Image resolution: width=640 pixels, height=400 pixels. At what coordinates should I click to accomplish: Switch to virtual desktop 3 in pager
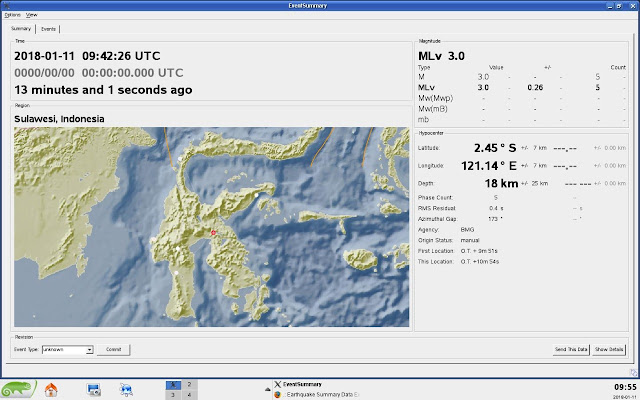coord(173,395)
